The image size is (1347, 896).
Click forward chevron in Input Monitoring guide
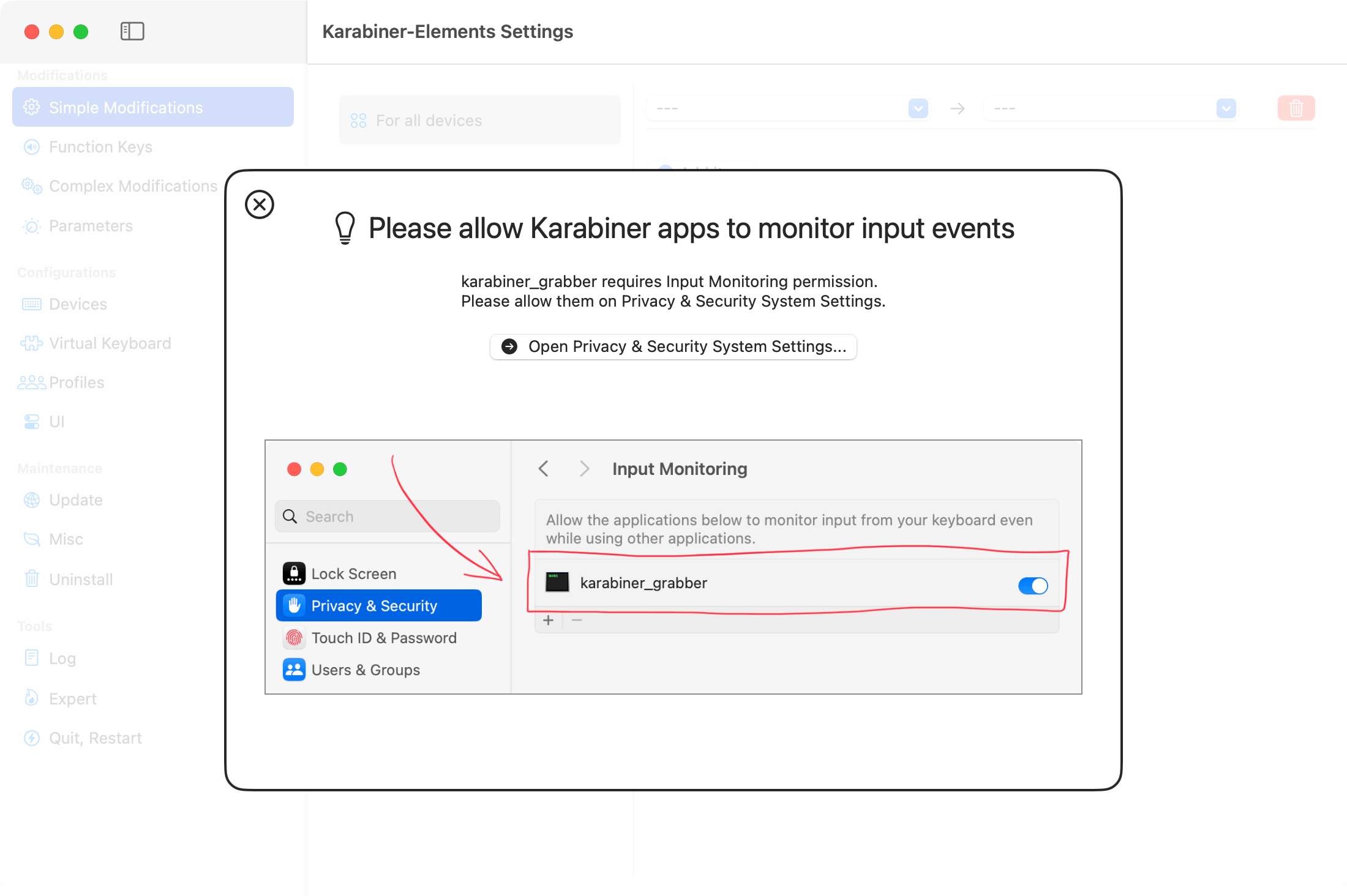point(585,469)
